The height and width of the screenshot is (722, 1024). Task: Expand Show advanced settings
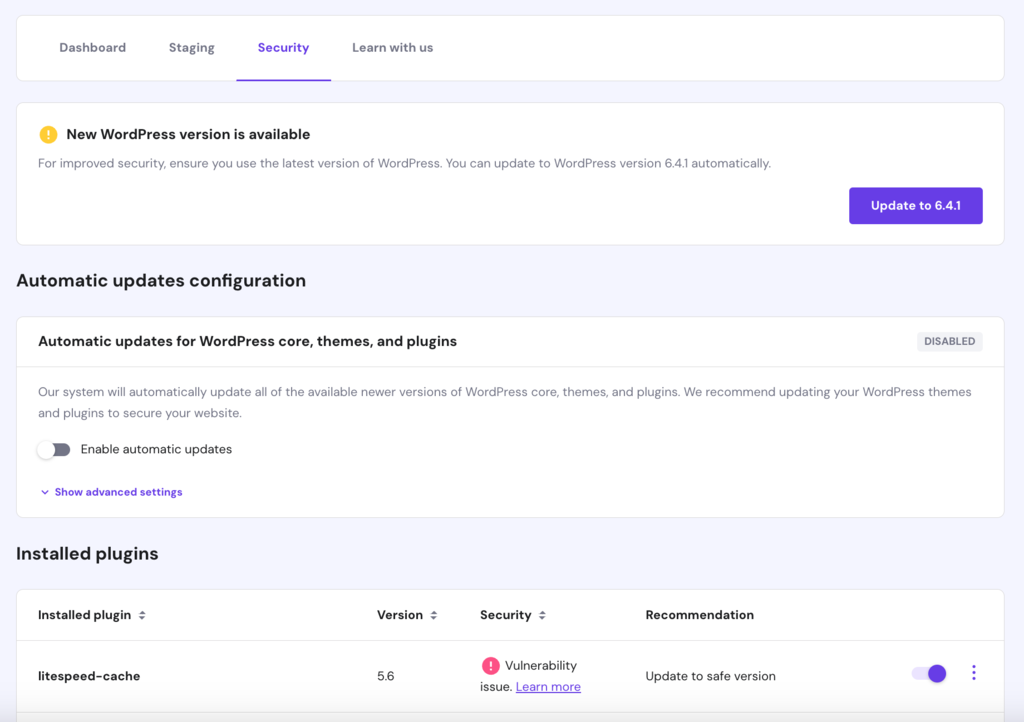[x=118, y=492]
